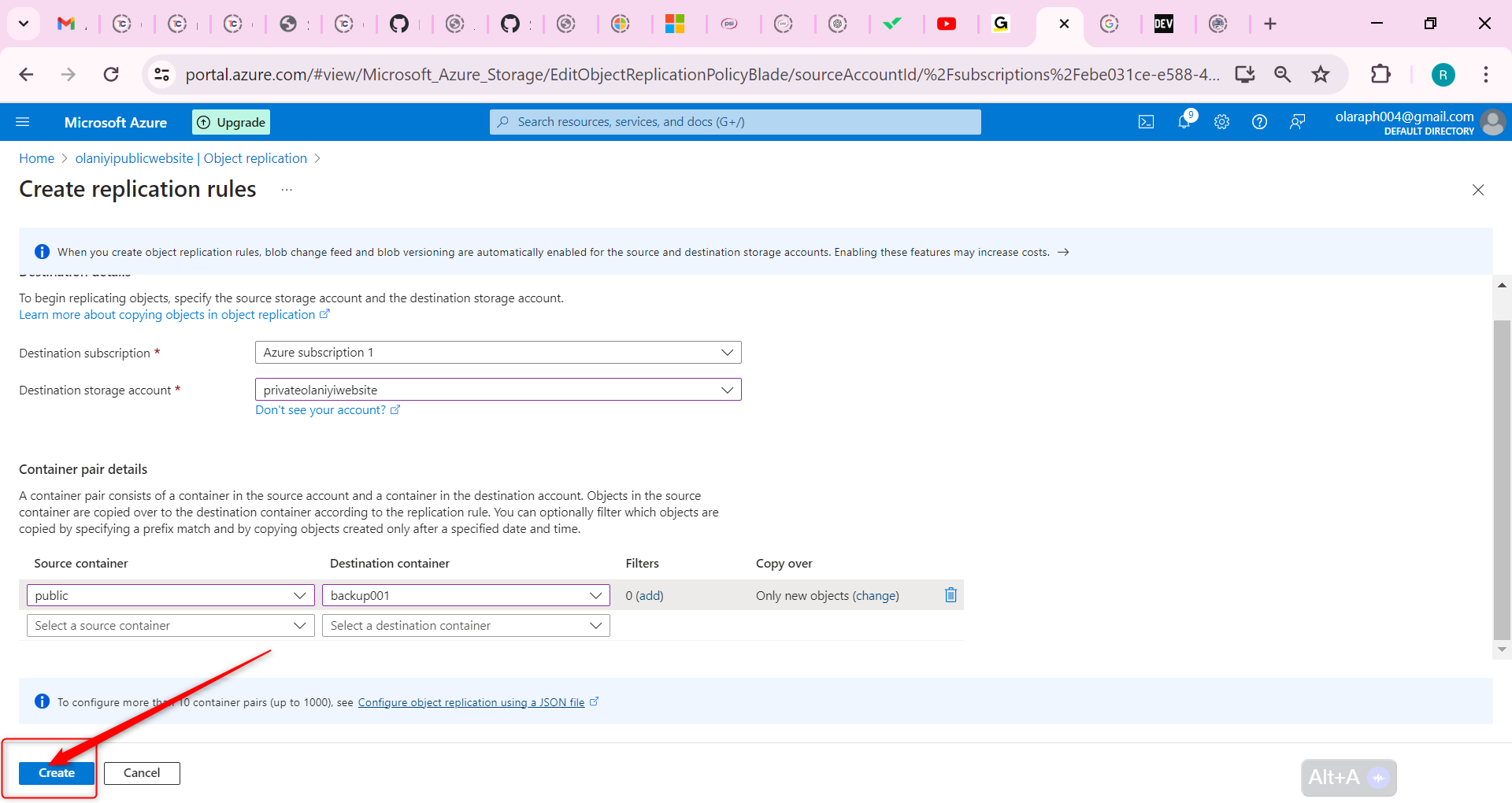Click the blade scrollbar down arrow
1512x803 pixels.
tap(1502, 649)
